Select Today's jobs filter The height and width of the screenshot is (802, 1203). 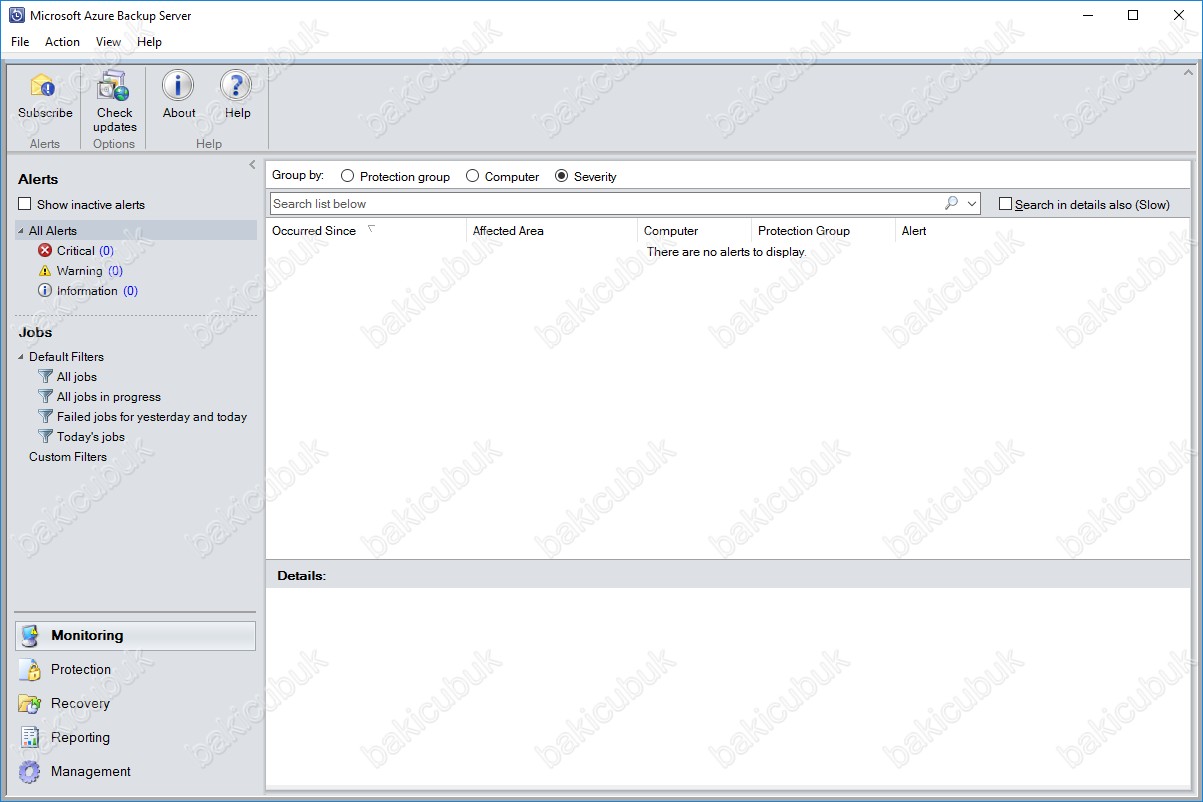[x=91, y=437]
